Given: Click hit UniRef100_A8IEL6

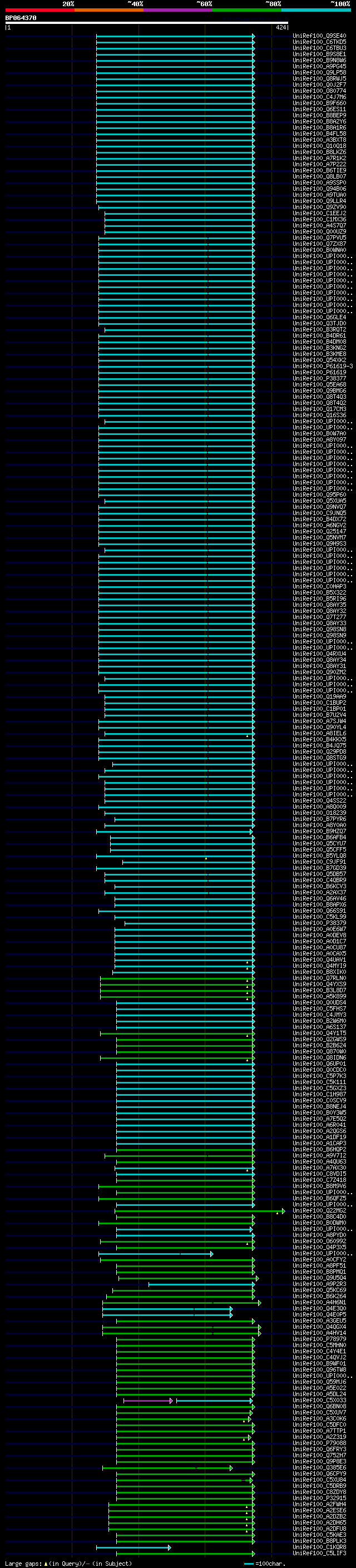Looking at the screenshot, I should (319, 734).
